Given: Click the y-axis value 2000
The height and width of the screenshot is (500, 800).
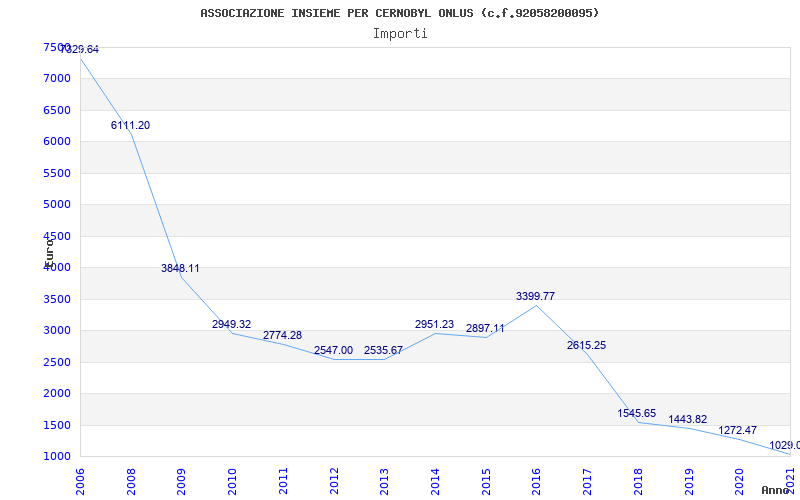Looking at the screenshot, I should tap(57, 393).
